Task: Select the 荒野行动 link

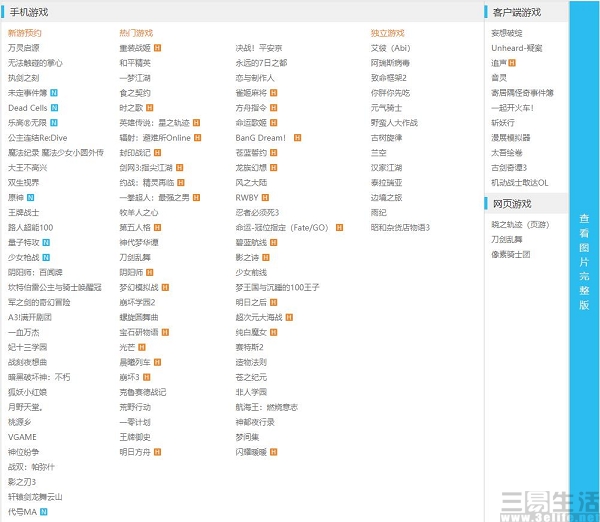Action: point(135,407)
